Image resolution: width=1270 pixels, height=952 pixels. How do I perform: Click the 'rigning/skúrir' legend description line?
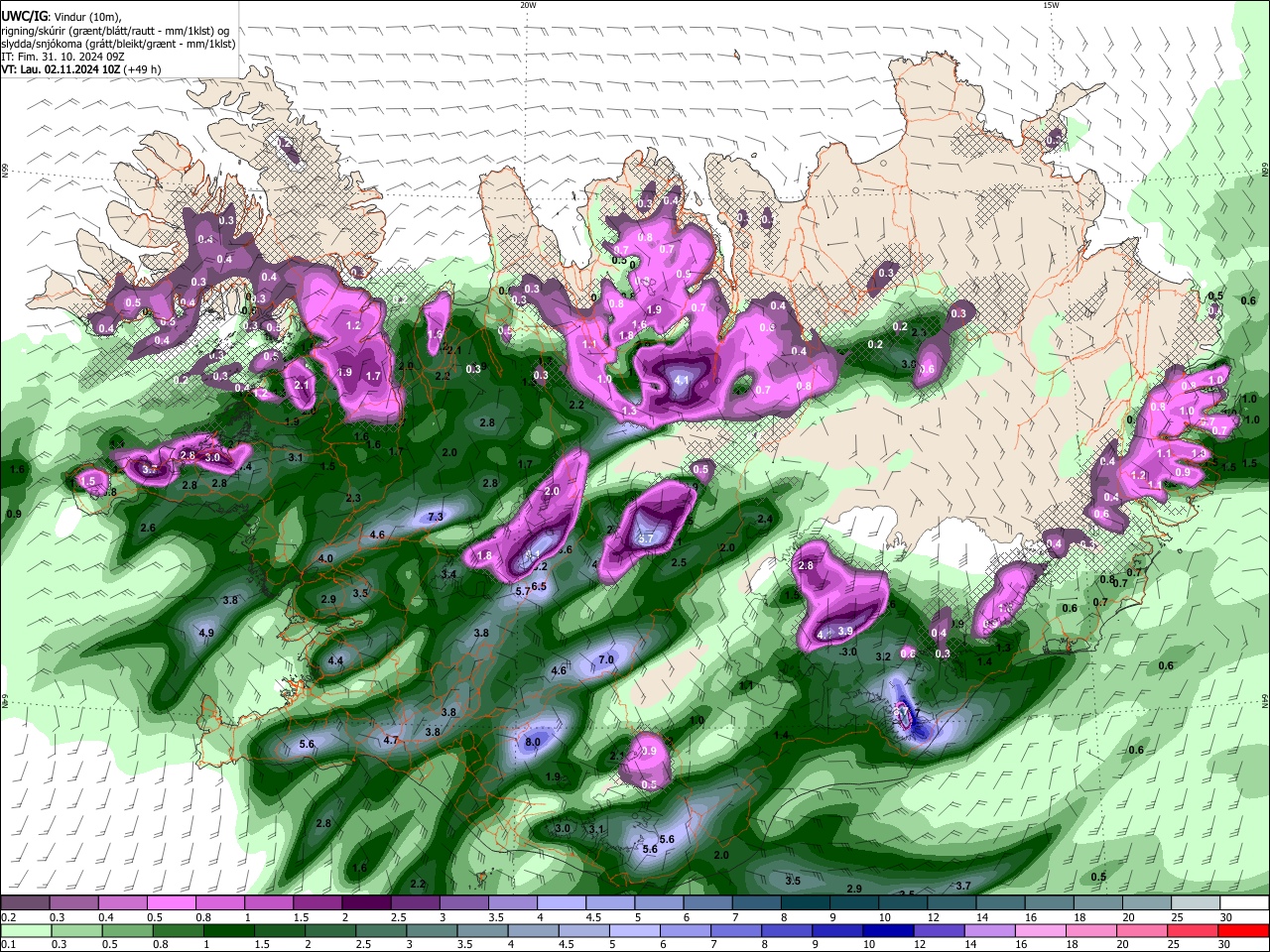coord(114,31)
